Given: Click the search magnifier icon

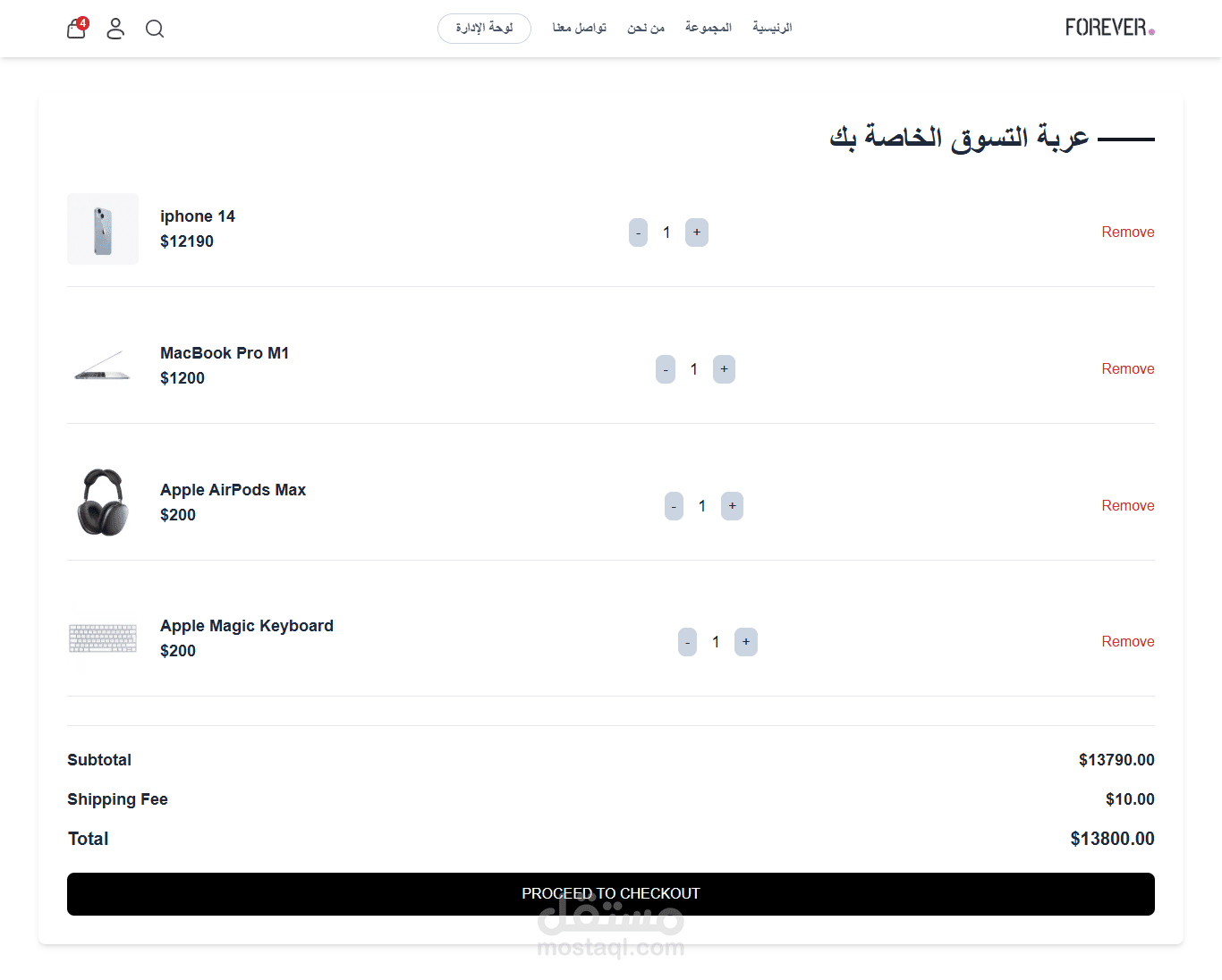Looking at the screenshot, I should pos(155,30).
